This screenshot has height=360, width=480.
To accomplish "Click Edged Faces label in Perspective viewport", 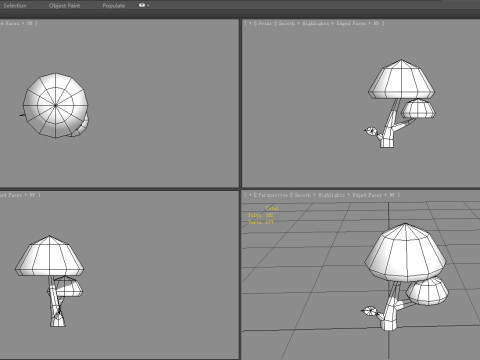I will pyautogui.click(x=367, y=195).
